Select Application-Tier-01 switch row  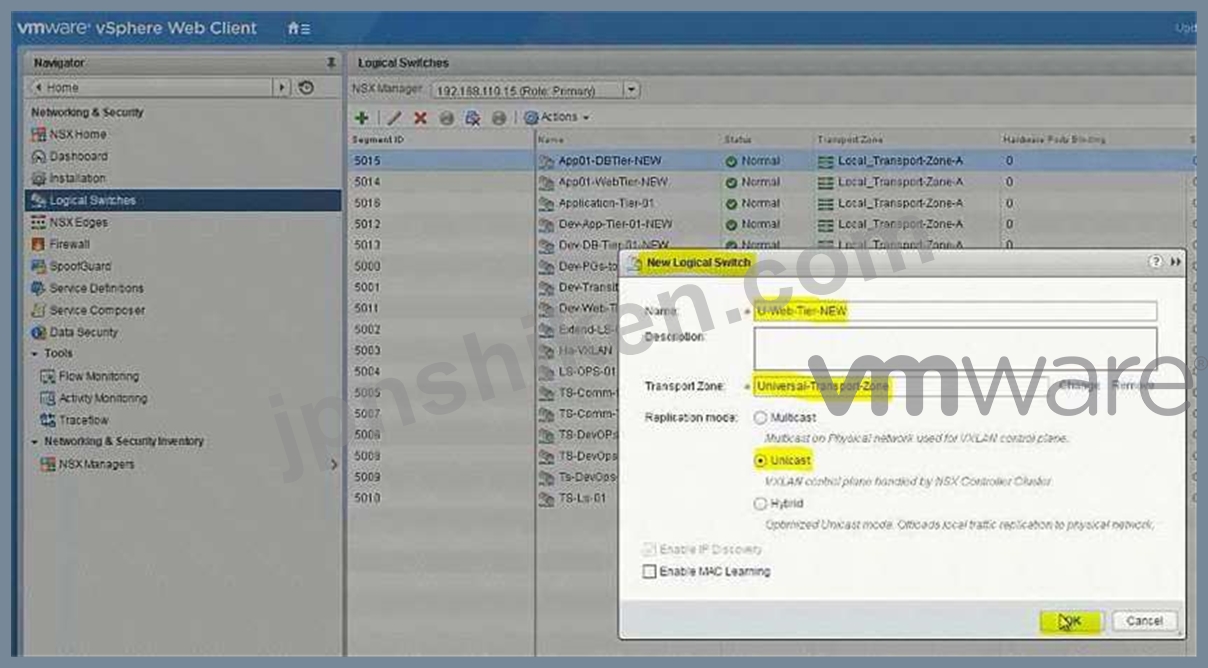pyautogui.click(x=772, y=203)
